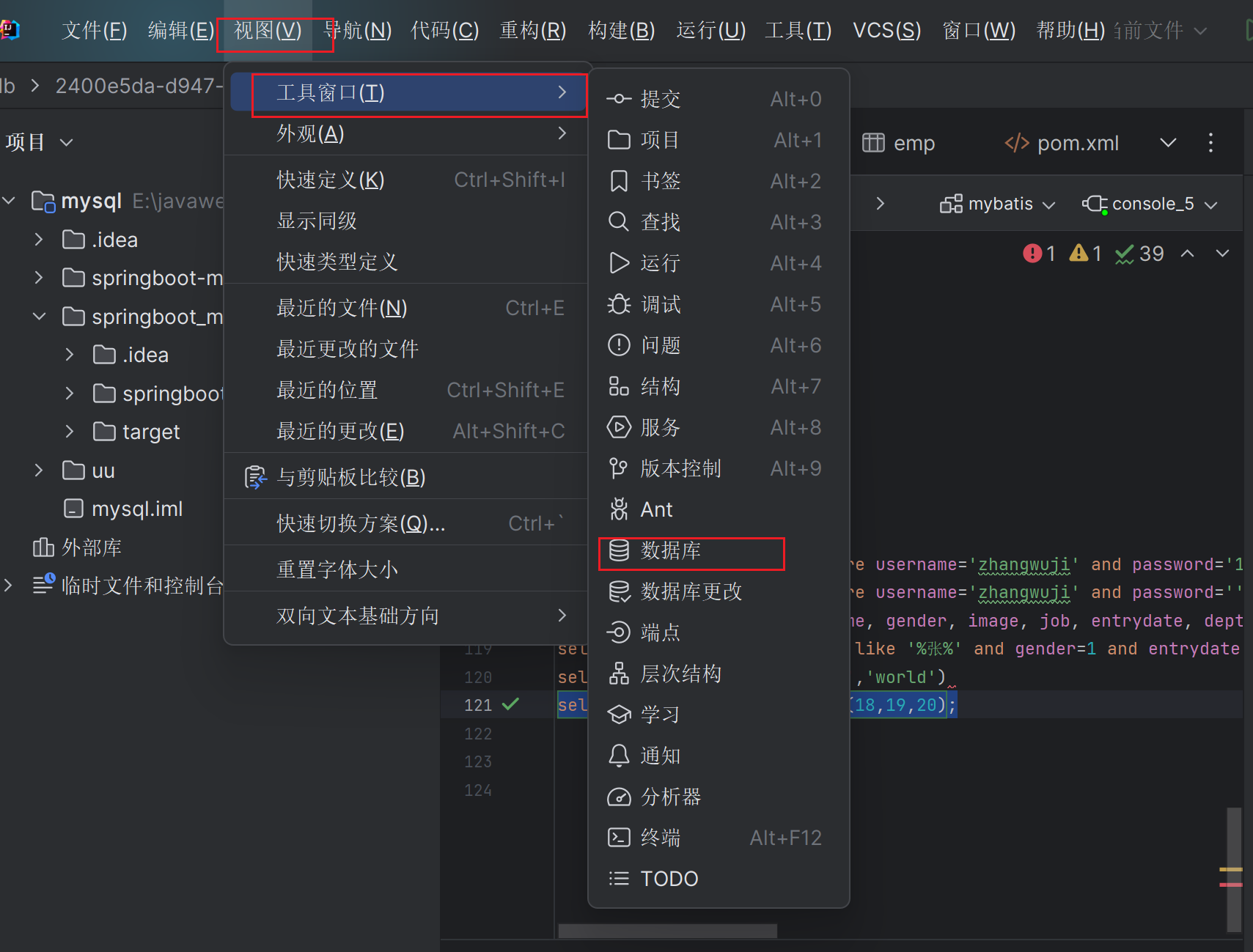Click the editor tabs more-options button
1253x952 pixels.
coord(1210,142)
